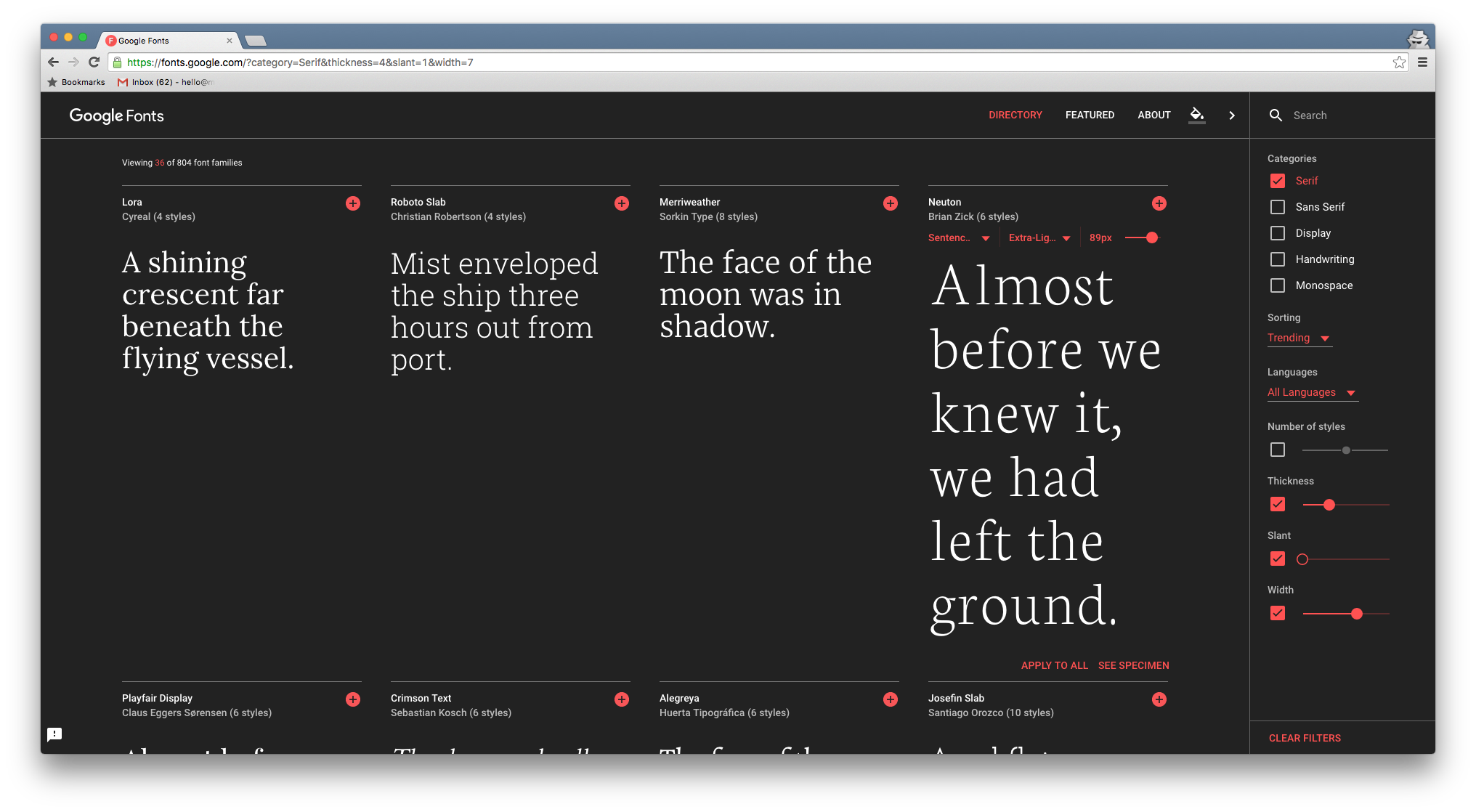Close the Google Fonts tab
Screen dimensions: 1476x812
pyautogui.click(x=230, y=41)
